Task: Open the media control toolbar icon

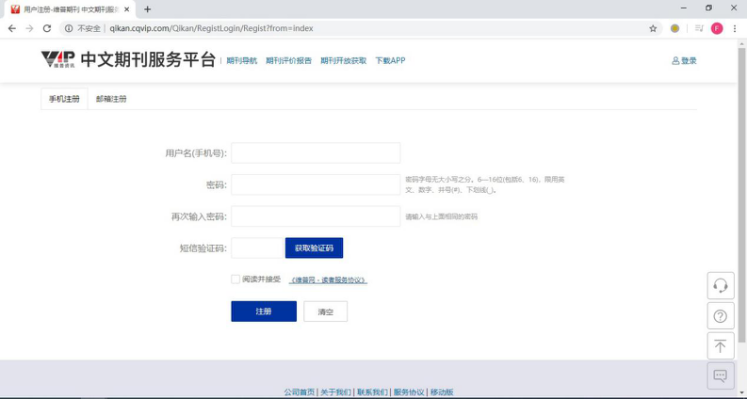Action: (x=699, y=29)
